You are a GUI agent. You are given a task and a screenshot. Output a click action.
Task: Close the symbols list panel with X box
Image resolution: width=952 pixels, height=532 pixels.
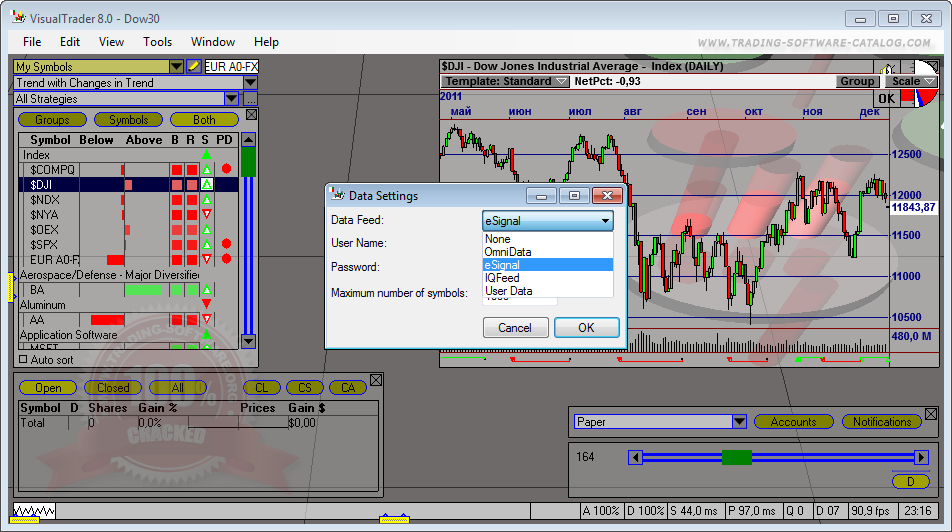click(251, 115)
